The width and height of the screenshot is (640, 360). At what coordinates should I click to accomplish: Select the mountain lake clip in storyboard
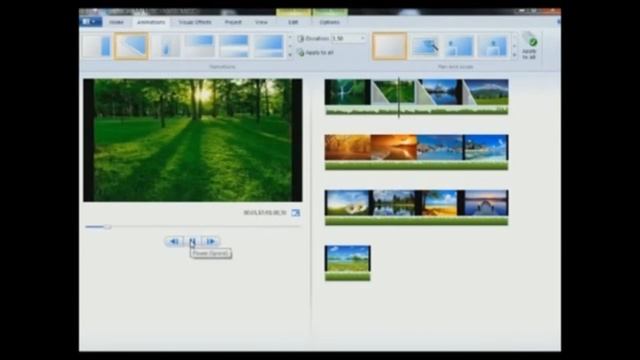[439, 92]
